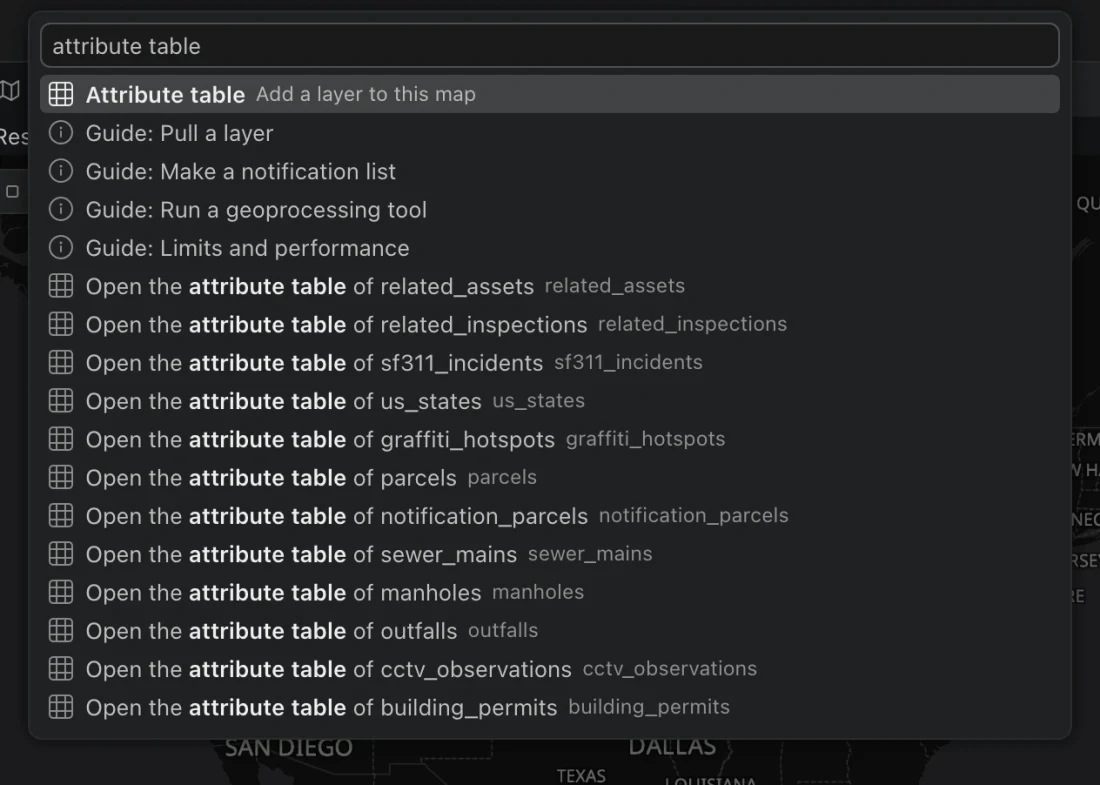The image size is (1100, 785).
Task: Open the attribute table of sf311_incidents
Action: 549,363
